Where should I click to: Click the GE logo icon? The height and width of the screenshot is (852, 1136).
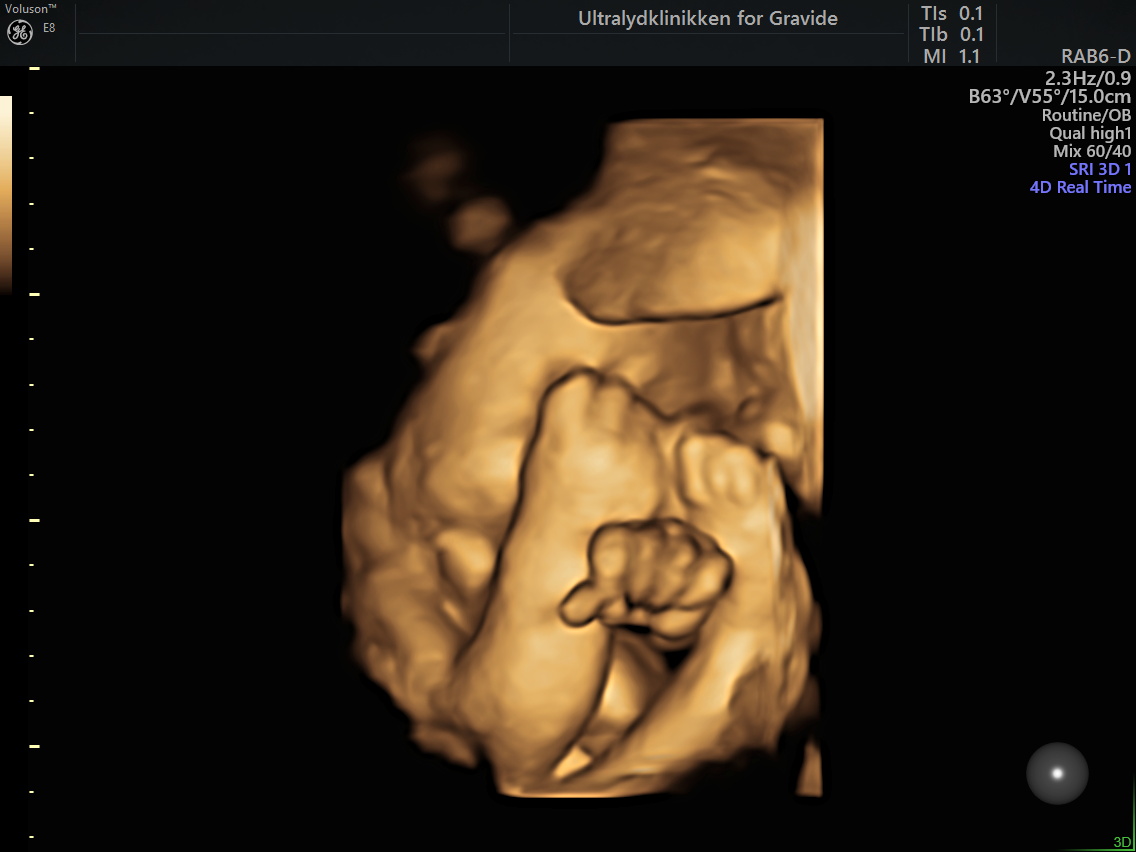click(20, 32)
